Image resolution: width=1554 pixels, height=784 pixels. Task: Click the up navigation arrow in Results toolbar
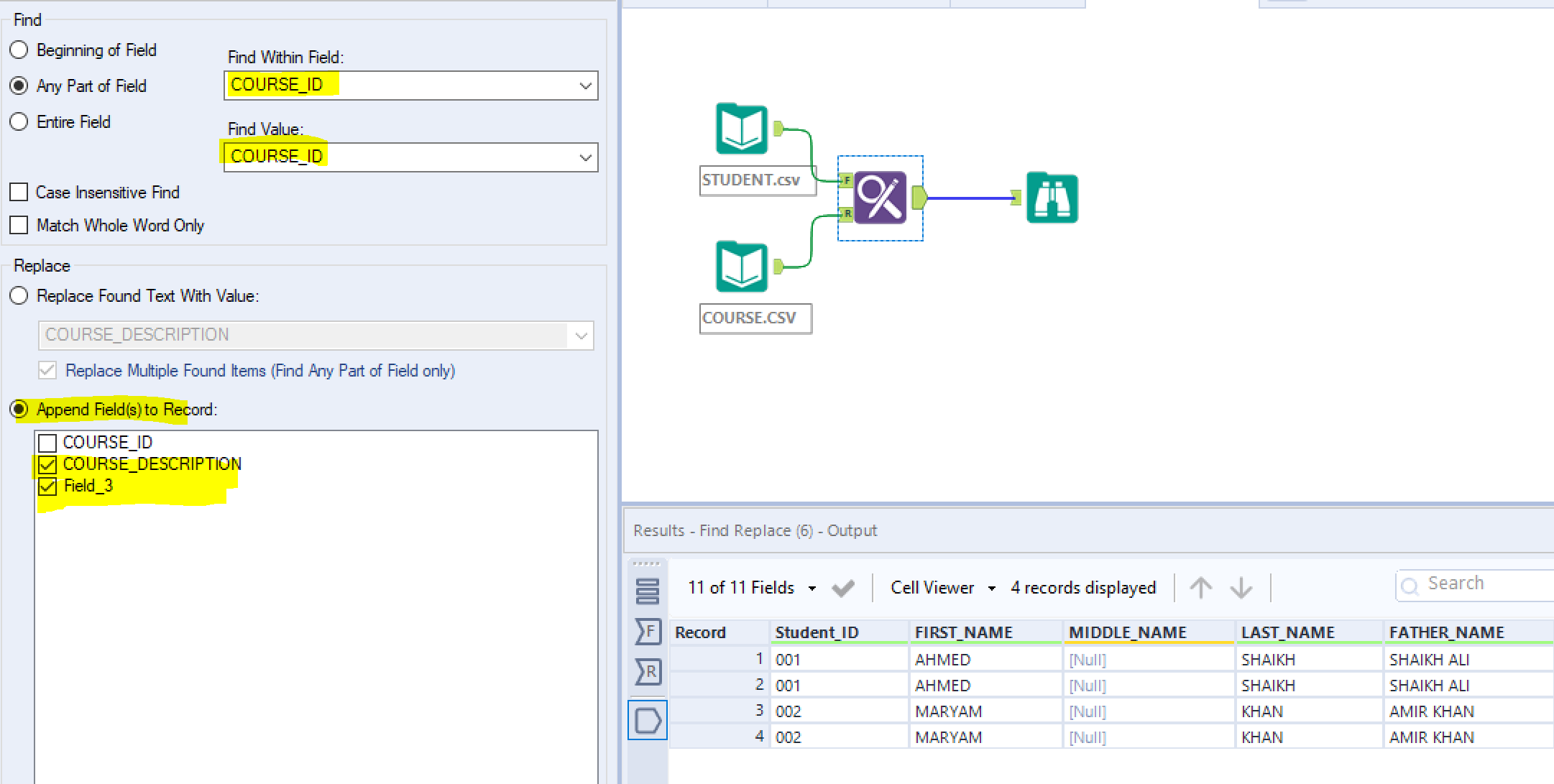click(1200, 587)
